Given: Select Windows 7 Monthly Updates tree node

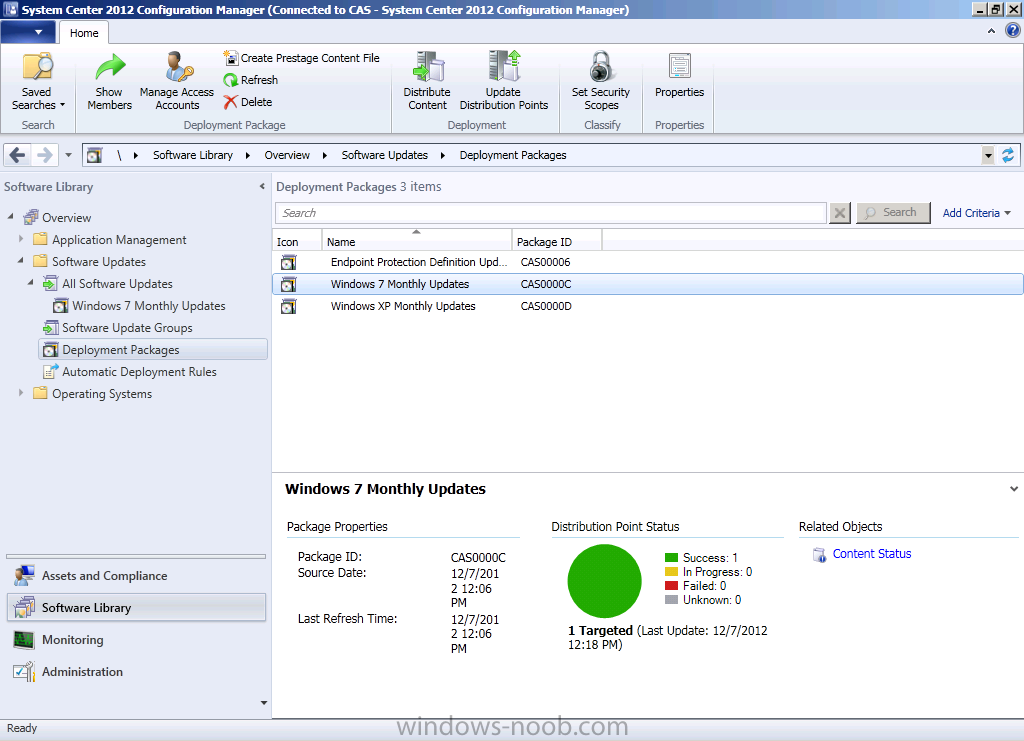Looking at the screenshot, I should (140, 306).
